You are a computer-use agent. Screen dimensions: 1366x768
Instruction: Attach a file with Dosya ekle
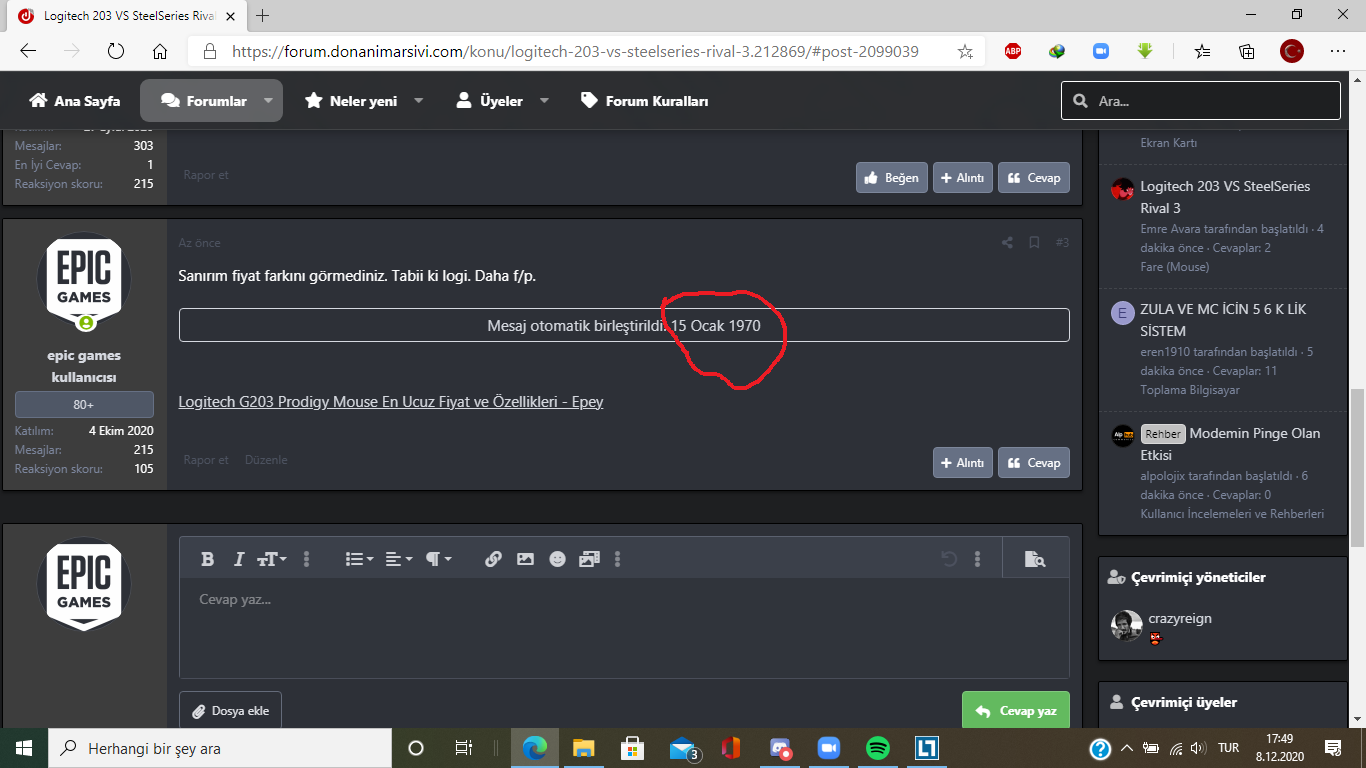point(231,711)
